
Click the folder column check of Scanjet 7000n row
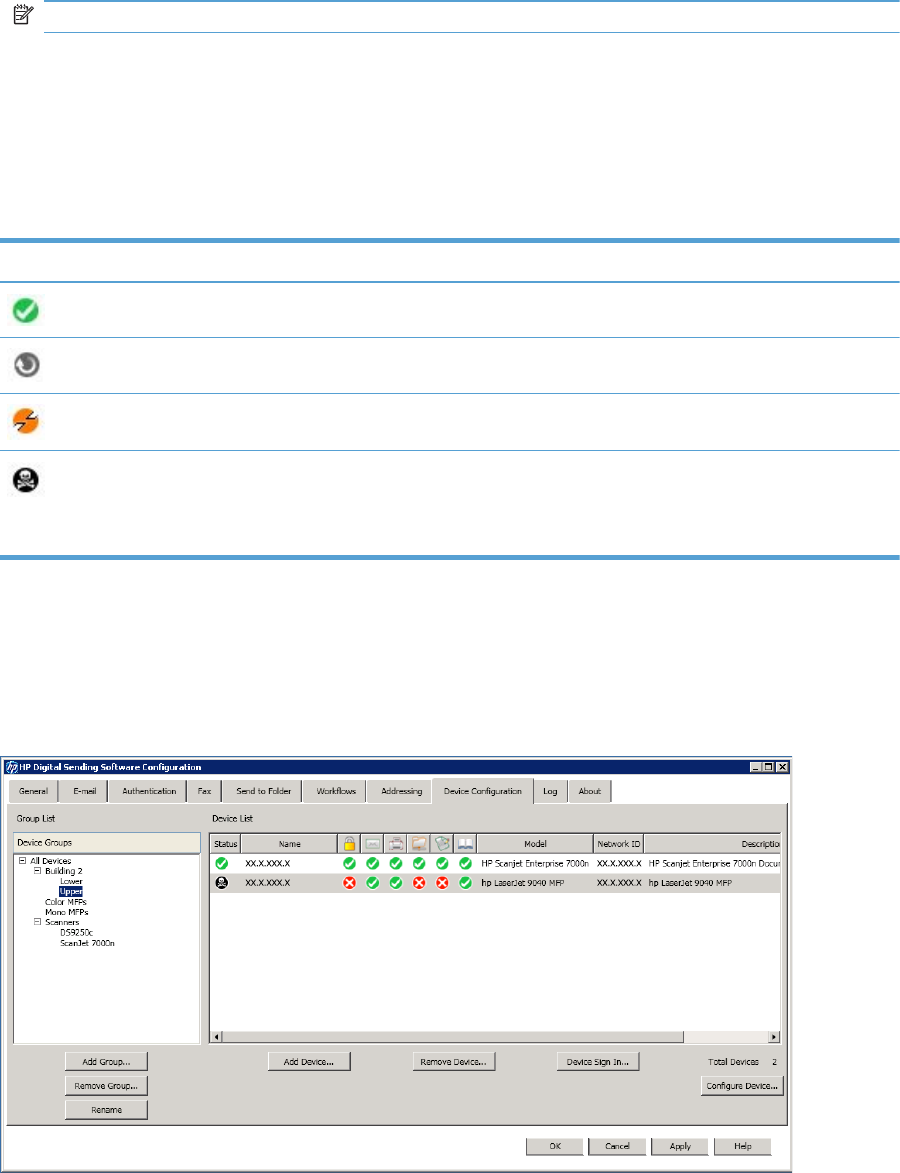coord(419,863)
